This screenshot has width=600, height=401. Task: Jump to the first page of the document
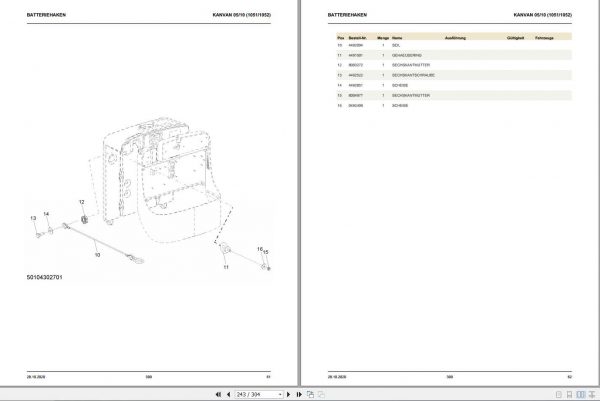pos(218,394)
